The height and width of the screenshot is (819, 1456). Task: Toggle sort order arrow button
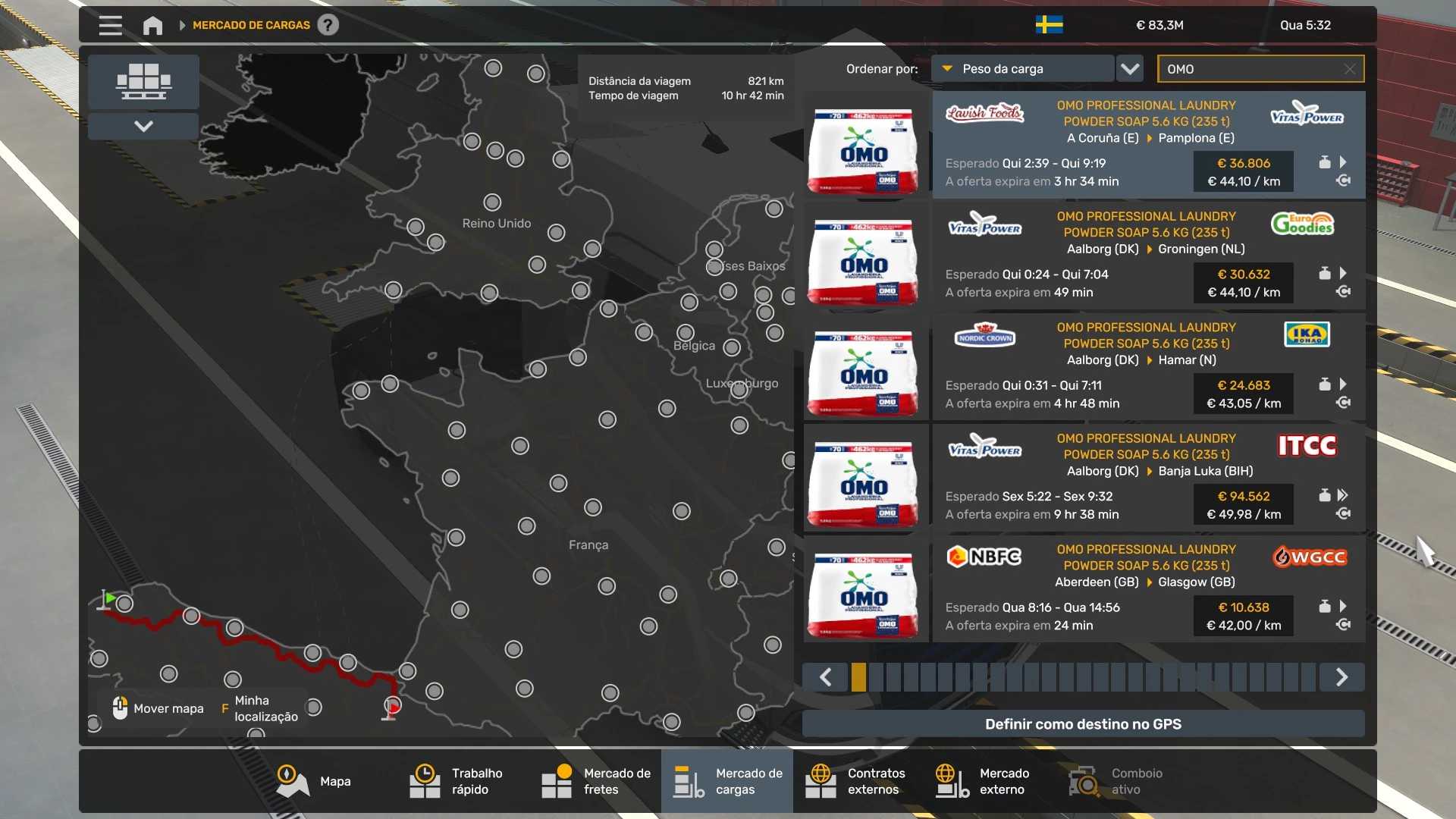[x=1130, y=69]
